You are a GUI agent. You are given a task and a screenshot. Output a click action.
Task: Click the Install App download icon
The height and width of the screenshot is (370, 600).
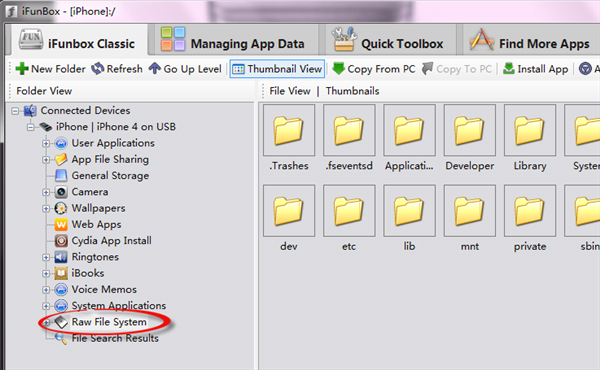[x=509, y=69]
